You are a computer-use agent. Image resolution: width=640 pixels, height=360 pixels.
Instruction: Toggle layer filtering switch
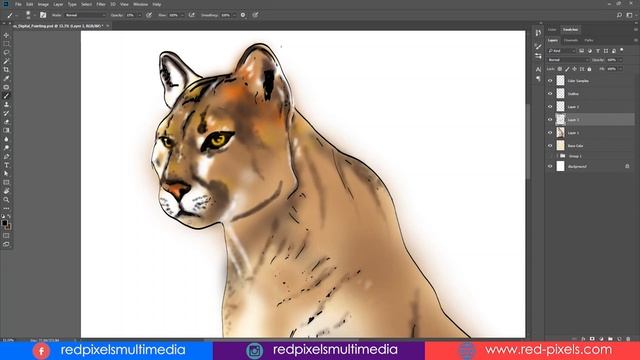(622, 50)
